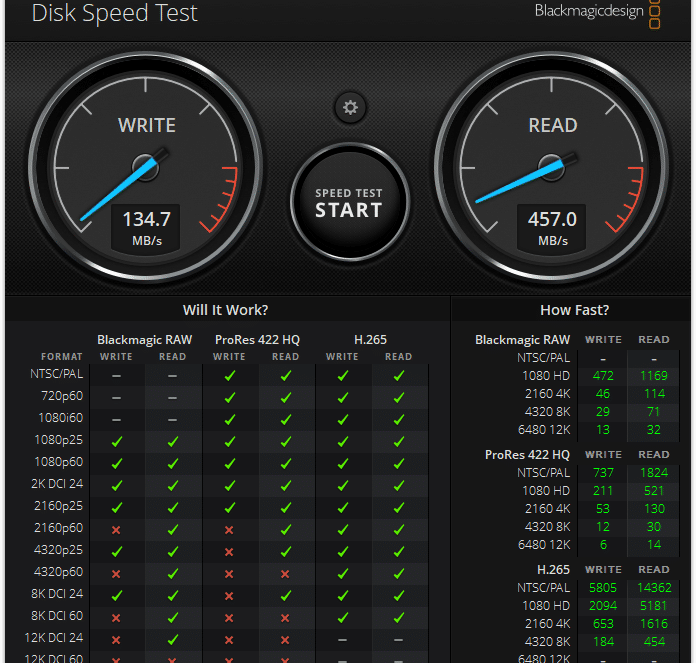Click the ProRes 422 HQ 2160 4K write value 53
Screen dimensions: 696x663
tap(603, 509)
